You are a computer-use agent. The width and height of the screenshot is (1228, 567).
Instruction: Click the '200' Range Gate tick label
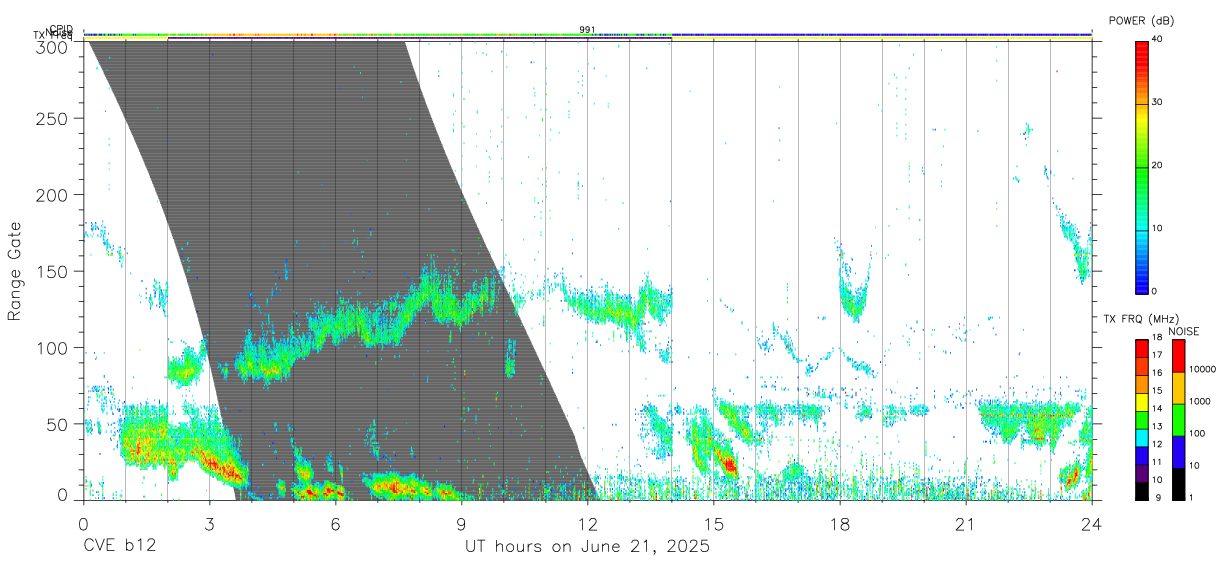pos(53,193)
